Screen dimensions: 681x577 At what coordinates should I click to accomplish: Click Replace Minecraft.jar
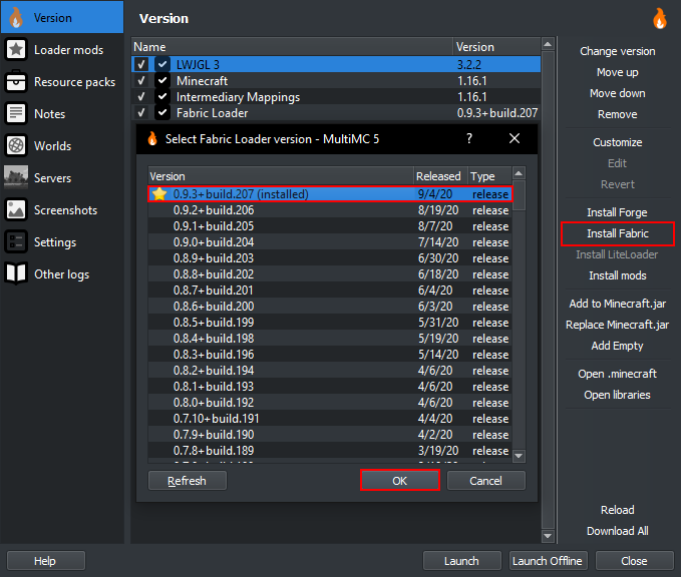pos(618,325)
